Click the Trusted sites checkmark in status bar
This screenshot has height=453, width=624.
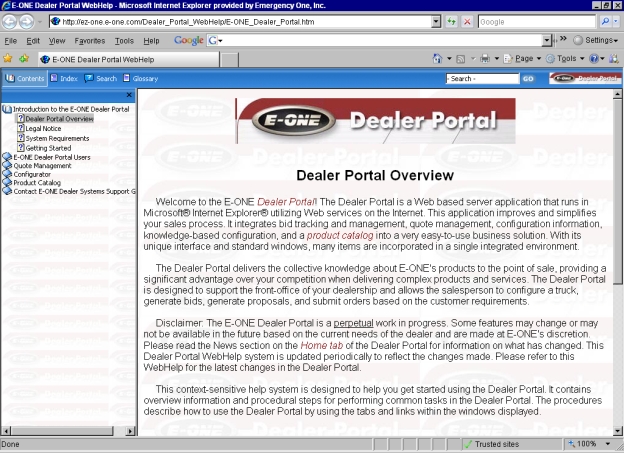[468, 444]
